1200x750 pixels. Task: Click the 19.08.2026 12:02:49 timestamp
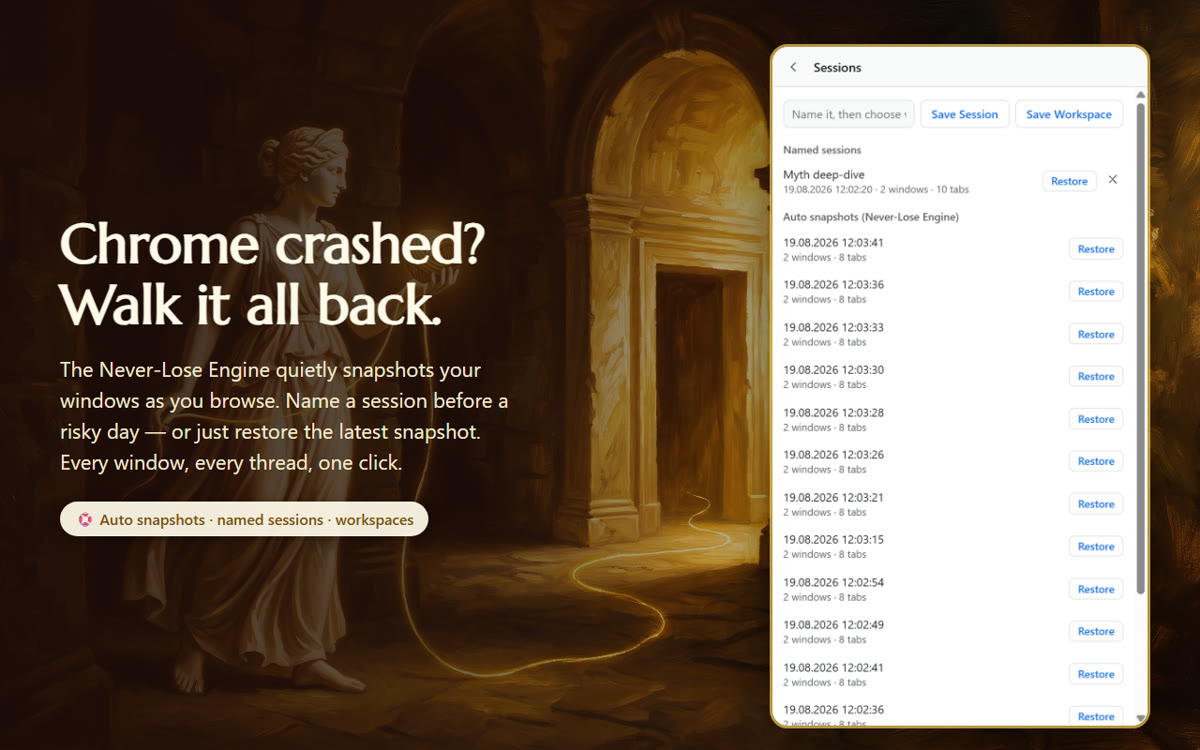coord(833,625)
